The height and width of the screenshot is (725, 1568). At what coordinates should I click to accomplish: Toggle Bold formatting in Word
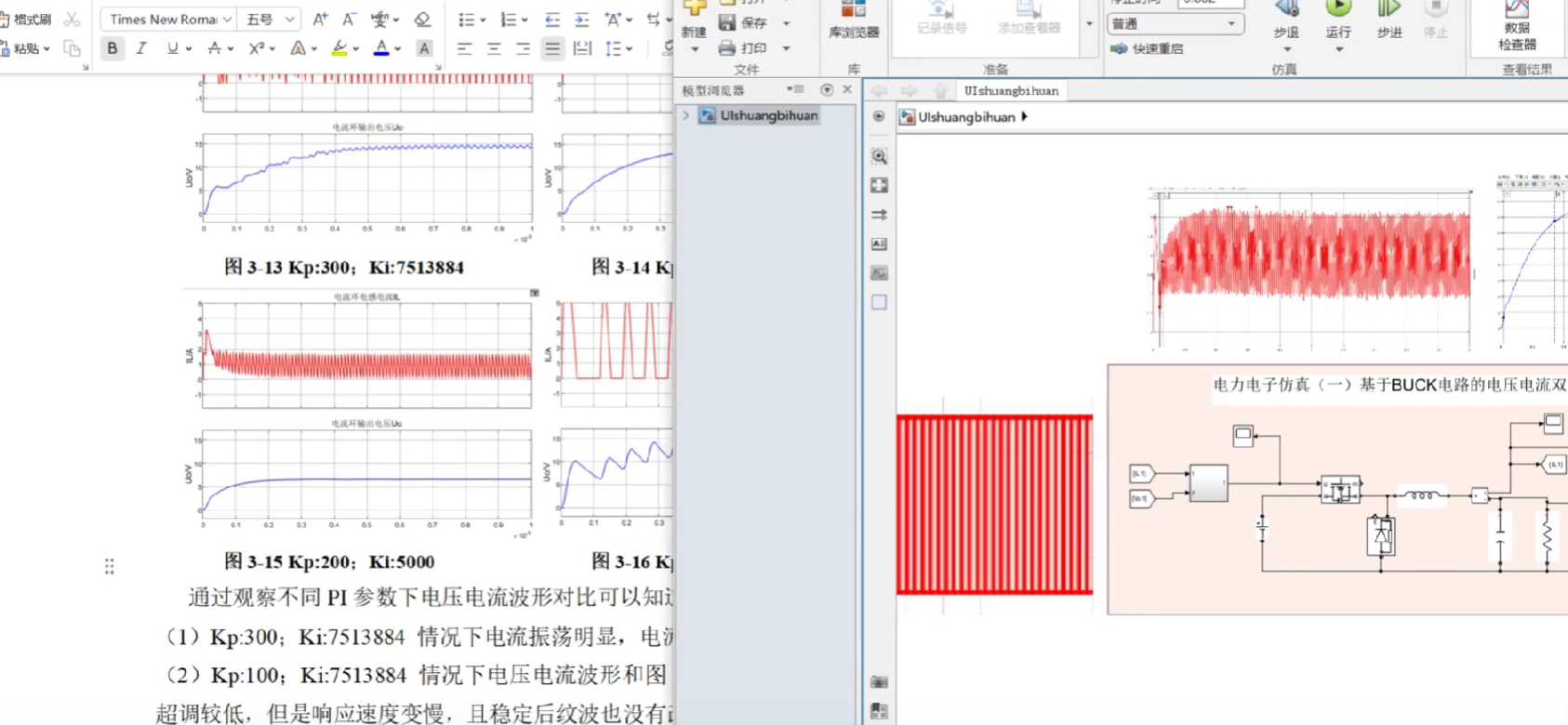pos(113,48)
